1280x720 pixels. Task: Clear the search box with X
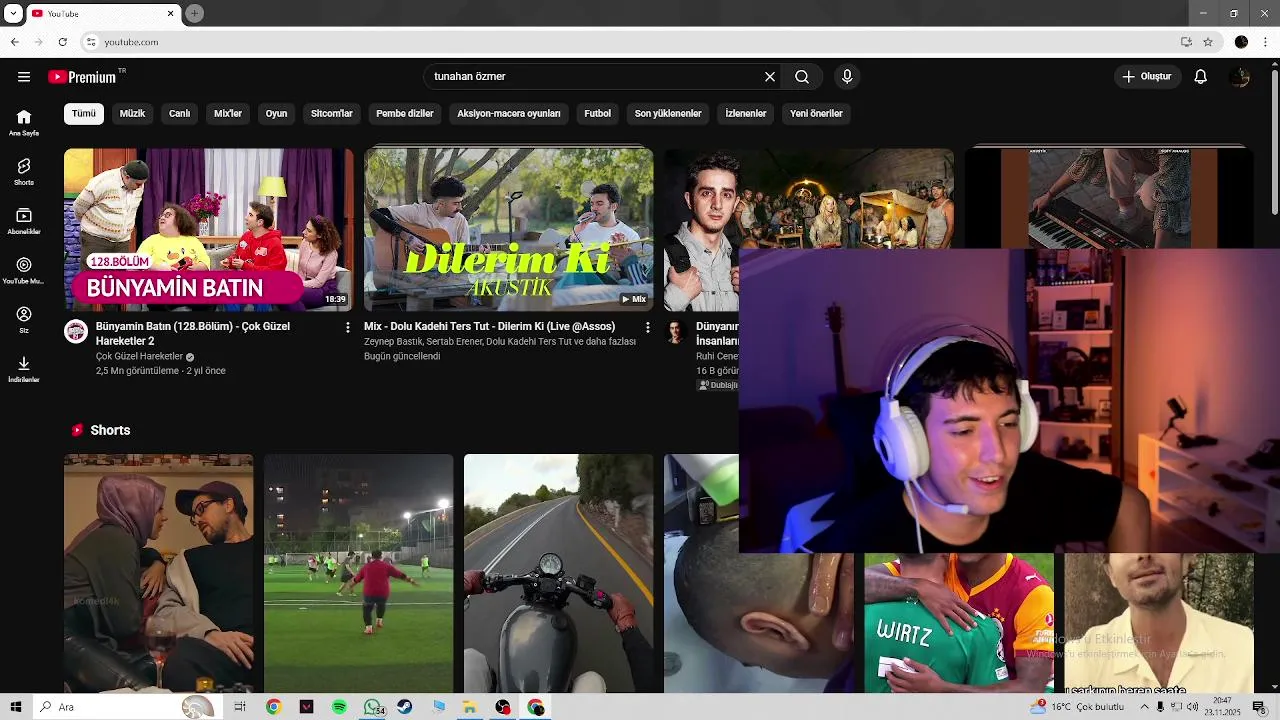click(x=770, y=77)
